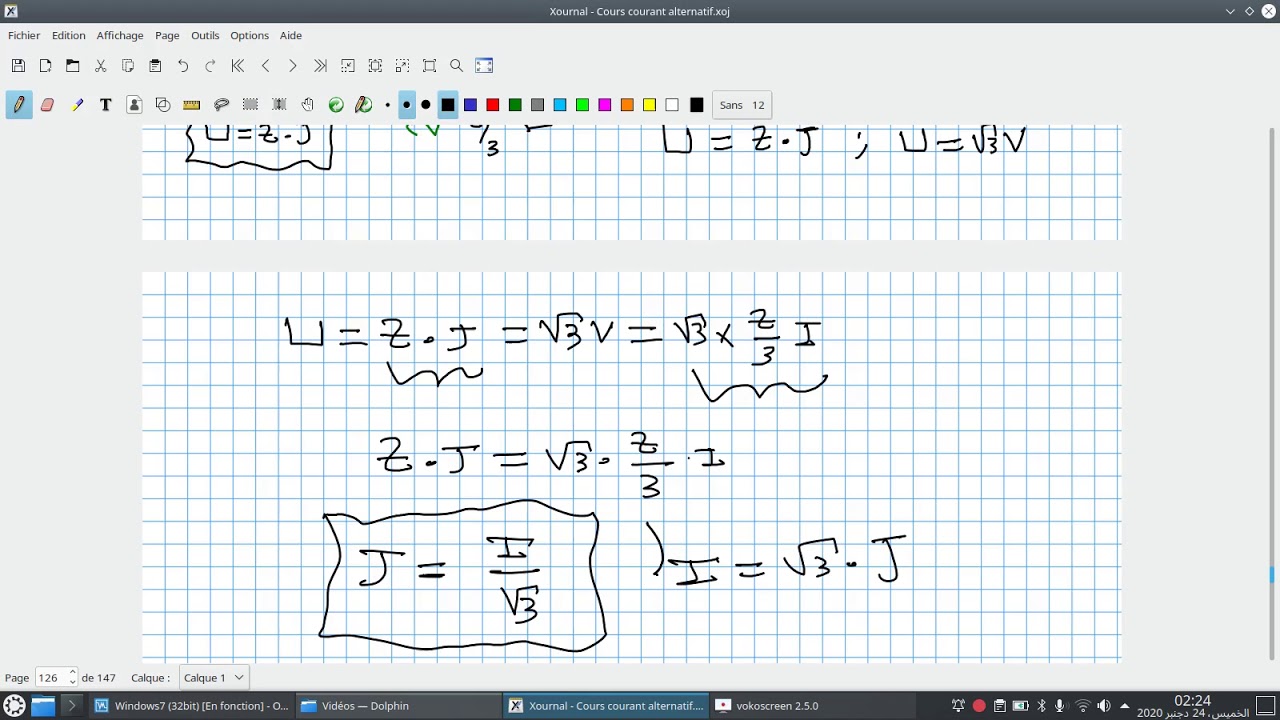Click the Paste clipboard icon
This screenshot has width=1280, height=720.
pyautogui.click(x=155, y=66)
